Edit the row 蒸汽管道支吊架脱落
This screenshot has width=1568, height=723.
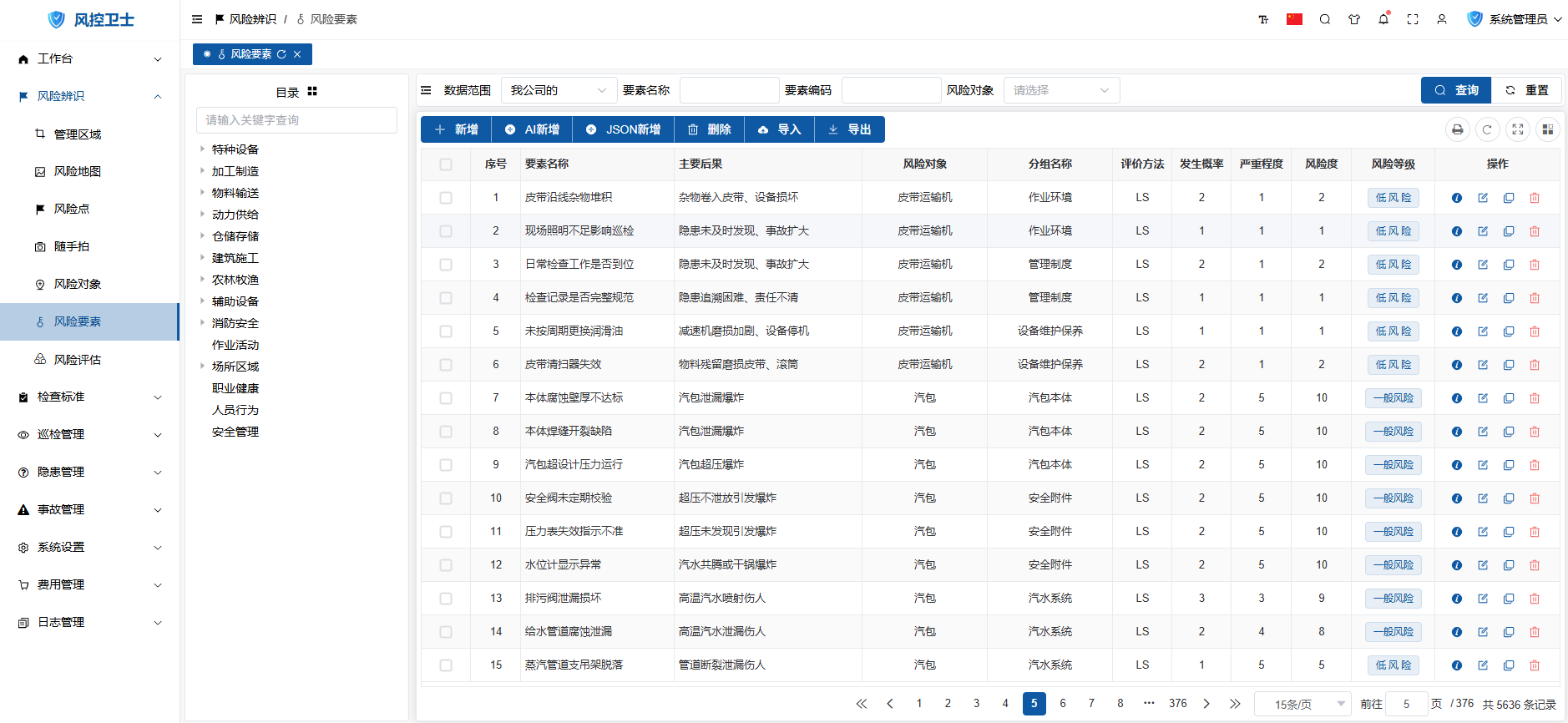1483,665
